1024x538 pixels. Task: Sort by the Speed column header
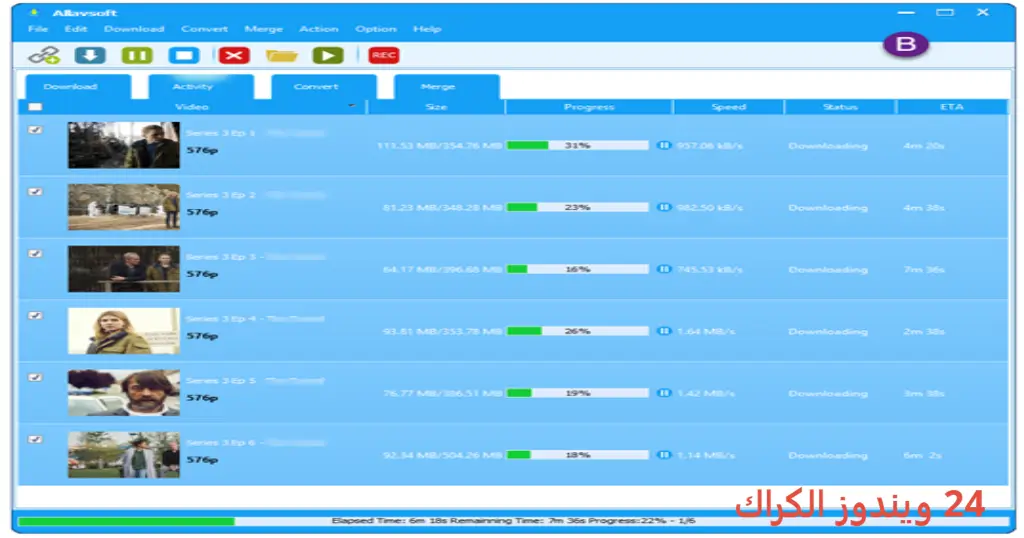pyautogui.click(x=728, y=107)
